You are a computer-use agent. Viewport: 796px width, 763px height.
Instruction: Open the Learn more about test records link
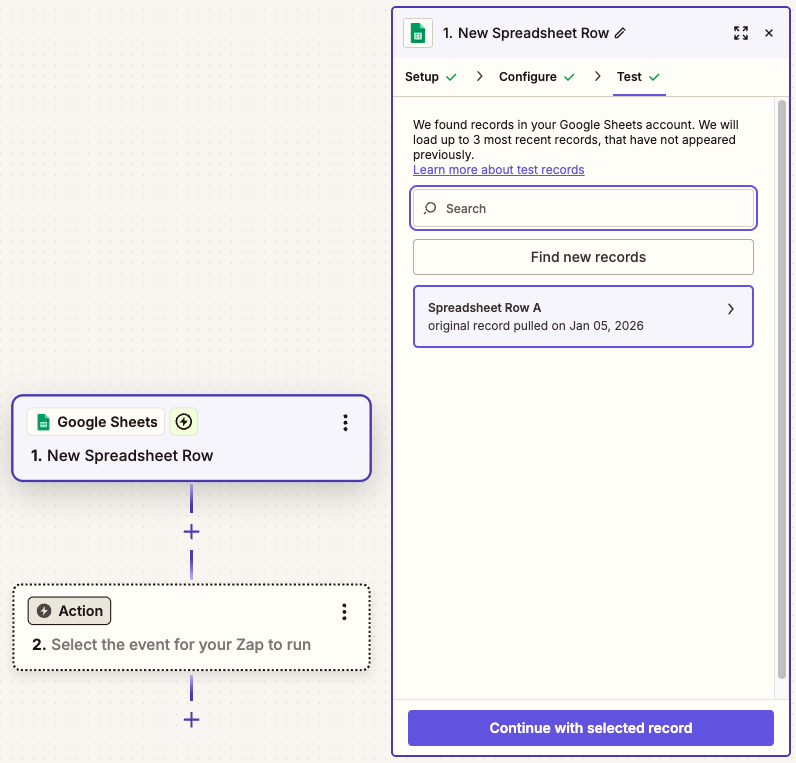pyautogui.click(x=499, y=170)
